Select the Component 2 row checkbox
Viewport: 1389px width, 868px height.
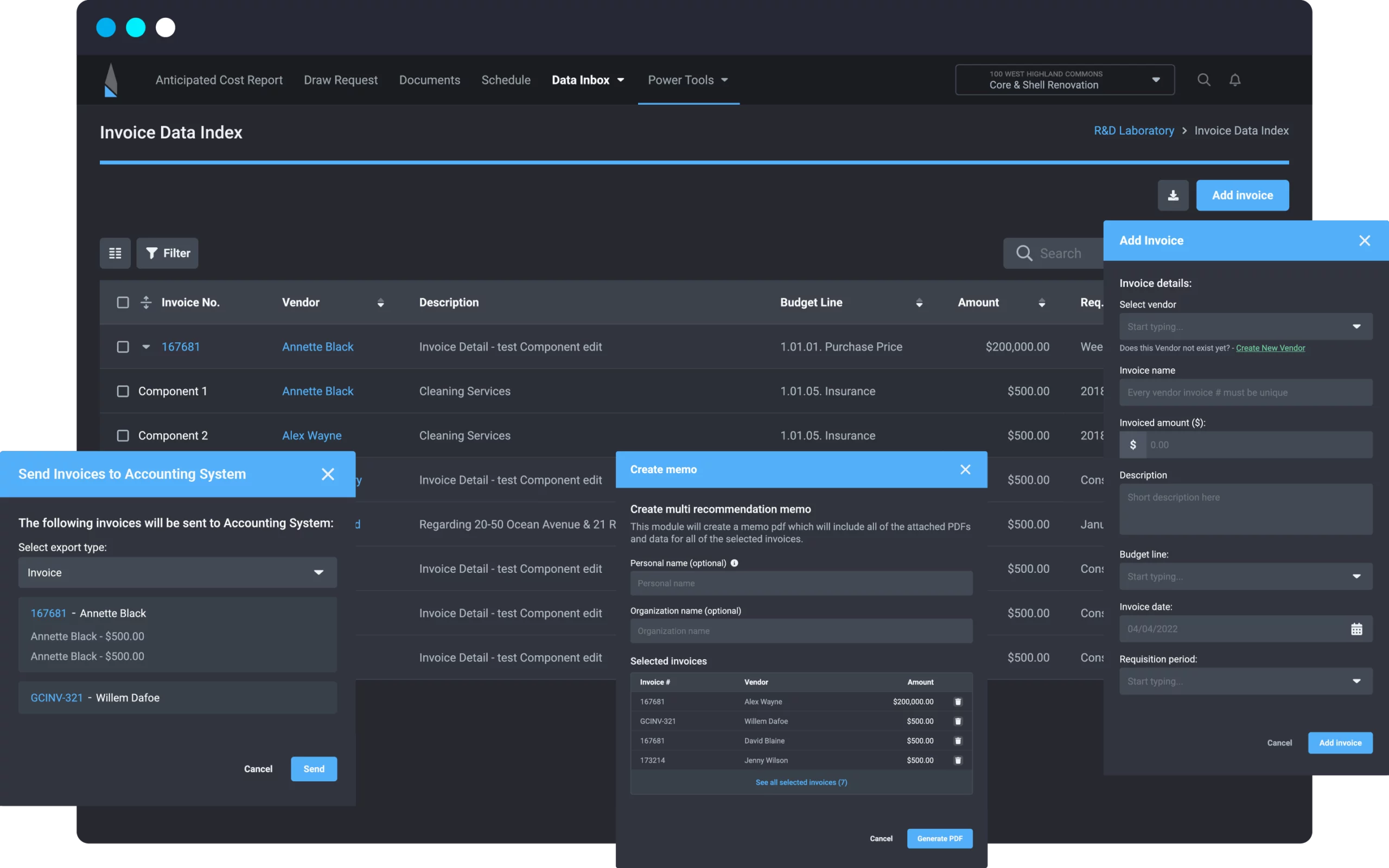123,436
